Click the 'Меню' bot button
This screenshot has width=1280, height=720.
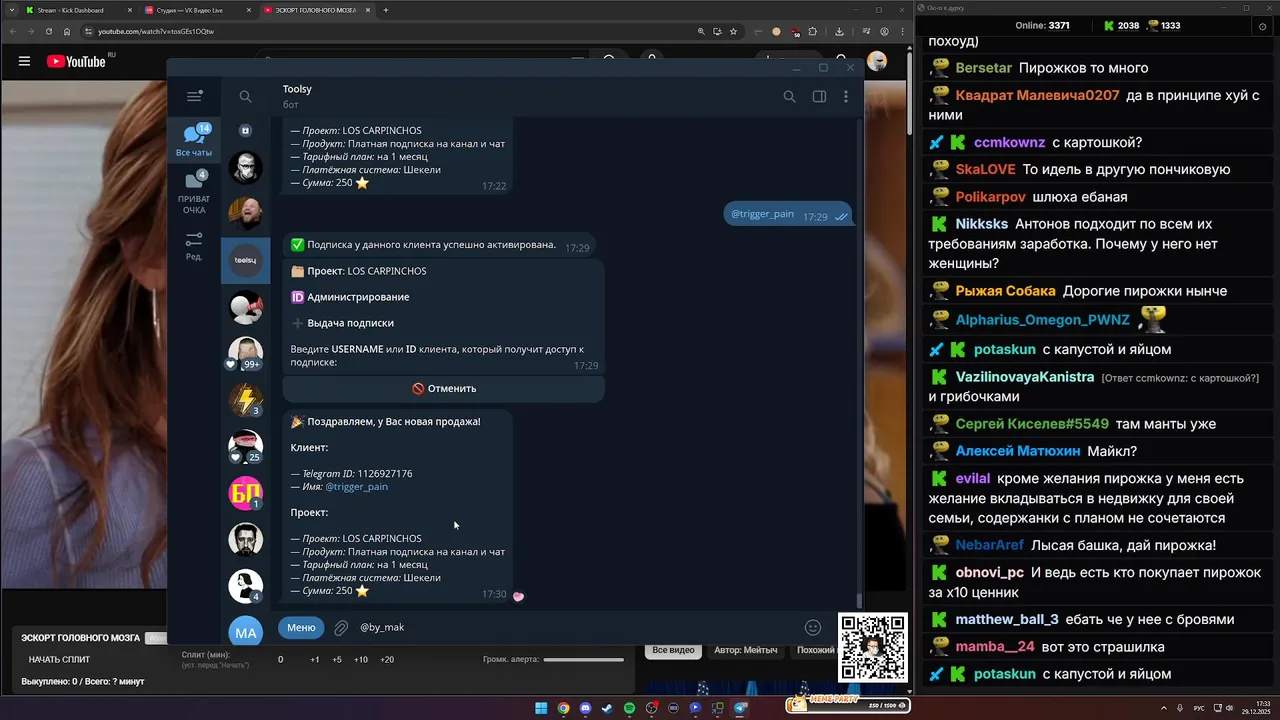pyautogui.click(x=301, y=627)
